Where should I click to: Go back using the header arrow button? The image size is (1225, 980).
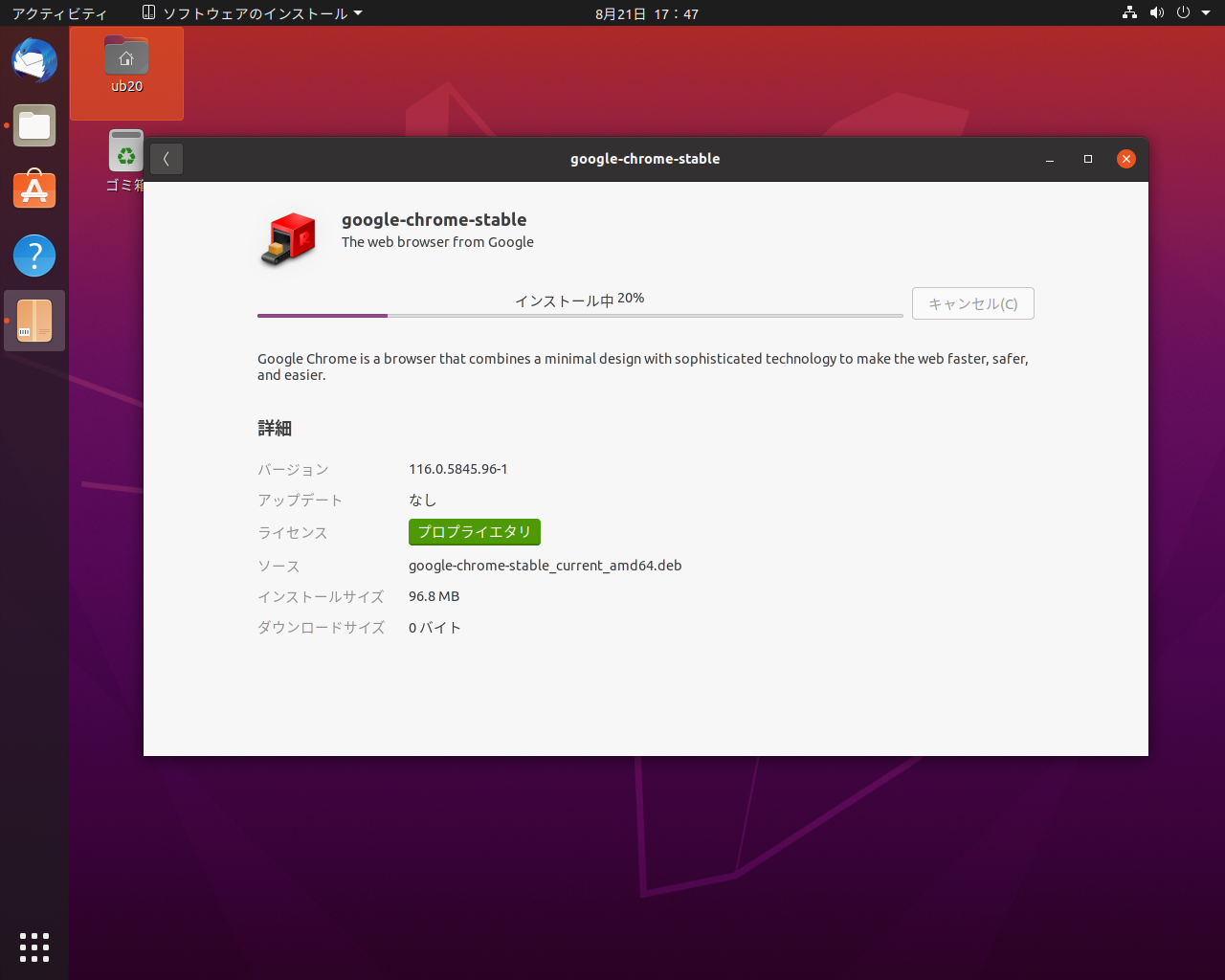tap(167, 159)
